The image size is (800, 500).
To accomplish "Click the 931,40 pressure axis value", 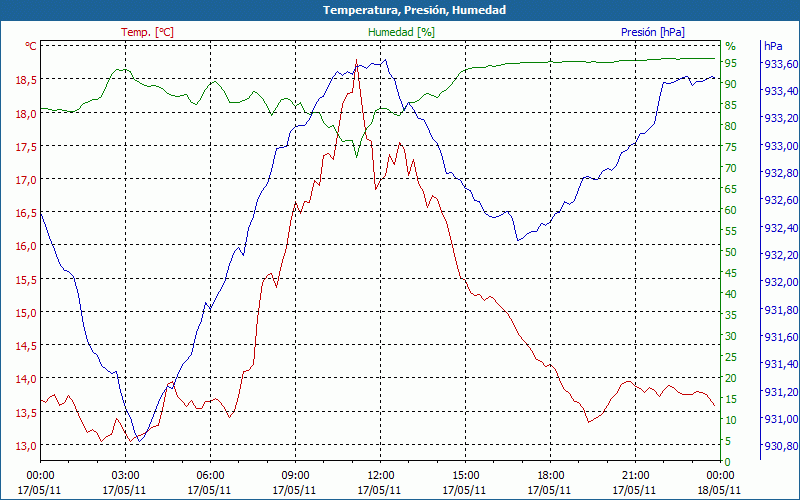I will (780, 364).
